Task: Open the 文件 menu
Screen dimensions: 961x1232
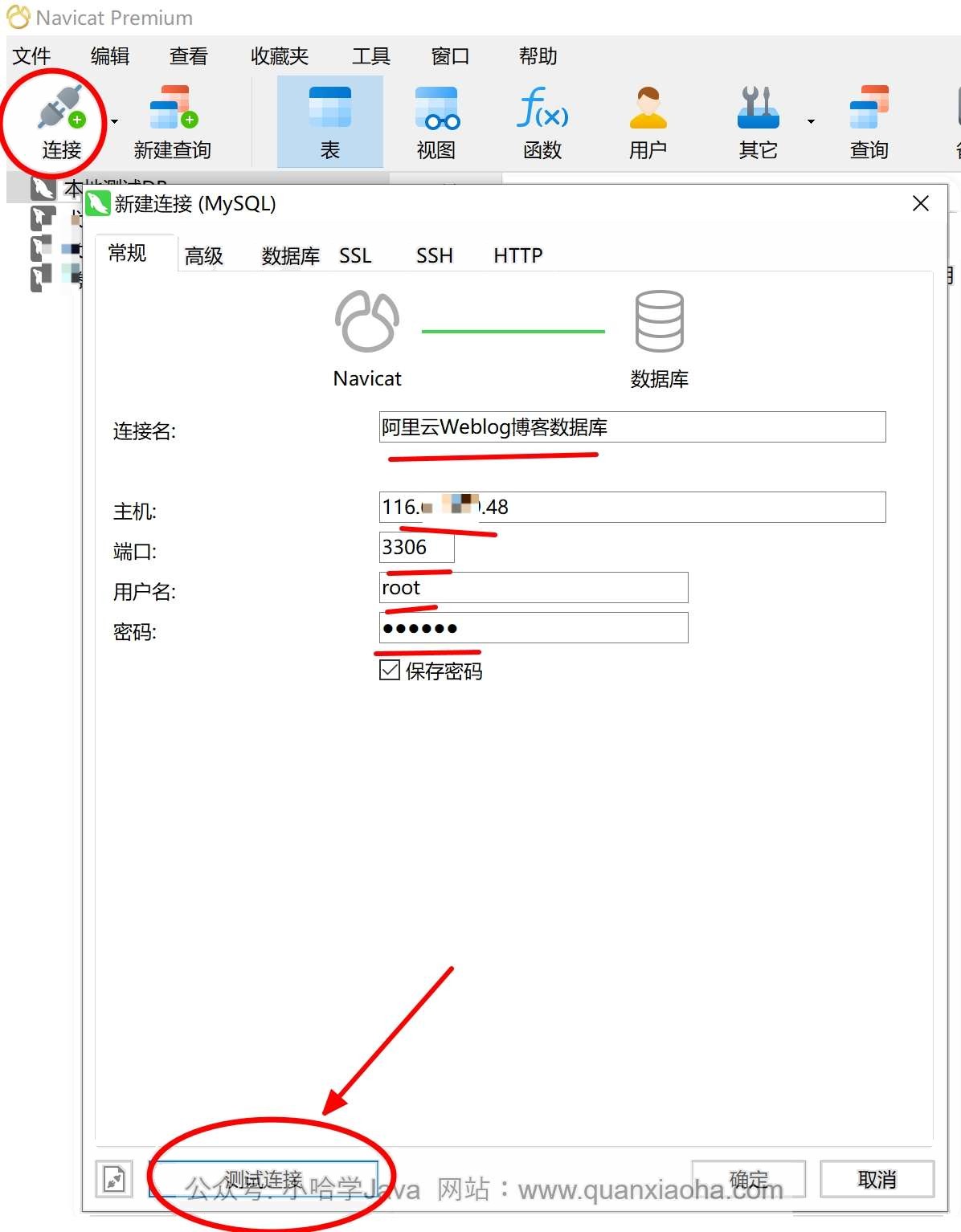Action: [31, 56]
